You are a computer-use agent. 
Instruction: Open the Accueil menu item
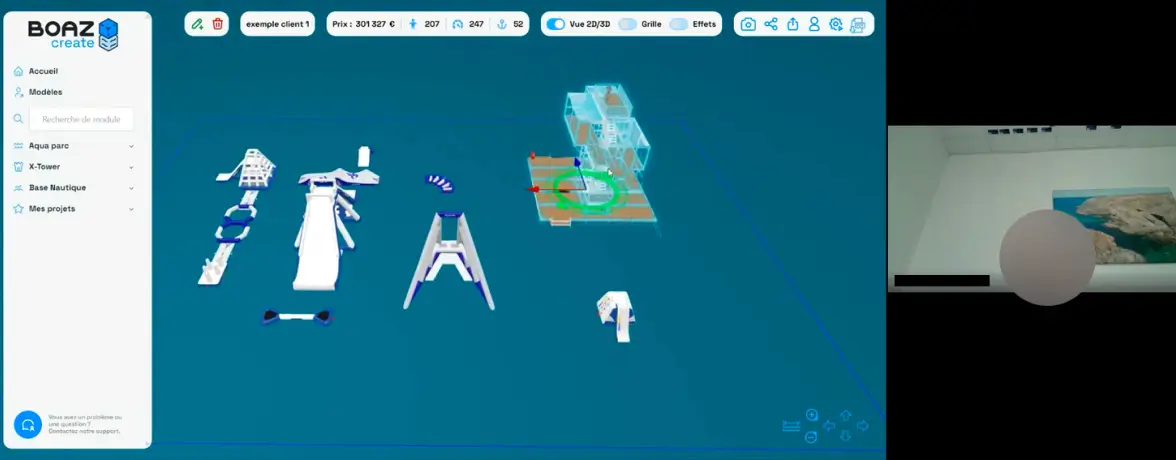click(x=44, y=71)
